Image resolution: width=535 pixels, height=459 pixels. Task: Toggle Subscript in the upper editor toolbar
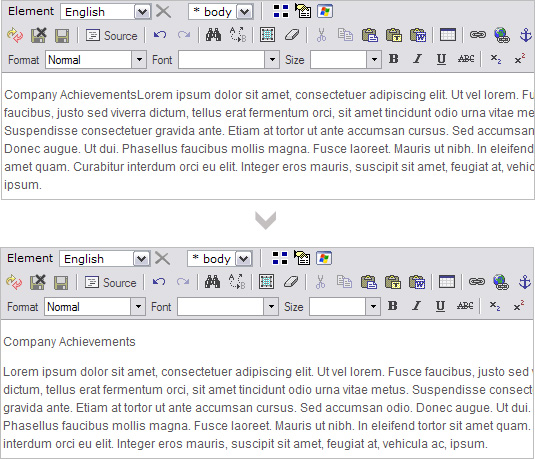click(495, 59)
